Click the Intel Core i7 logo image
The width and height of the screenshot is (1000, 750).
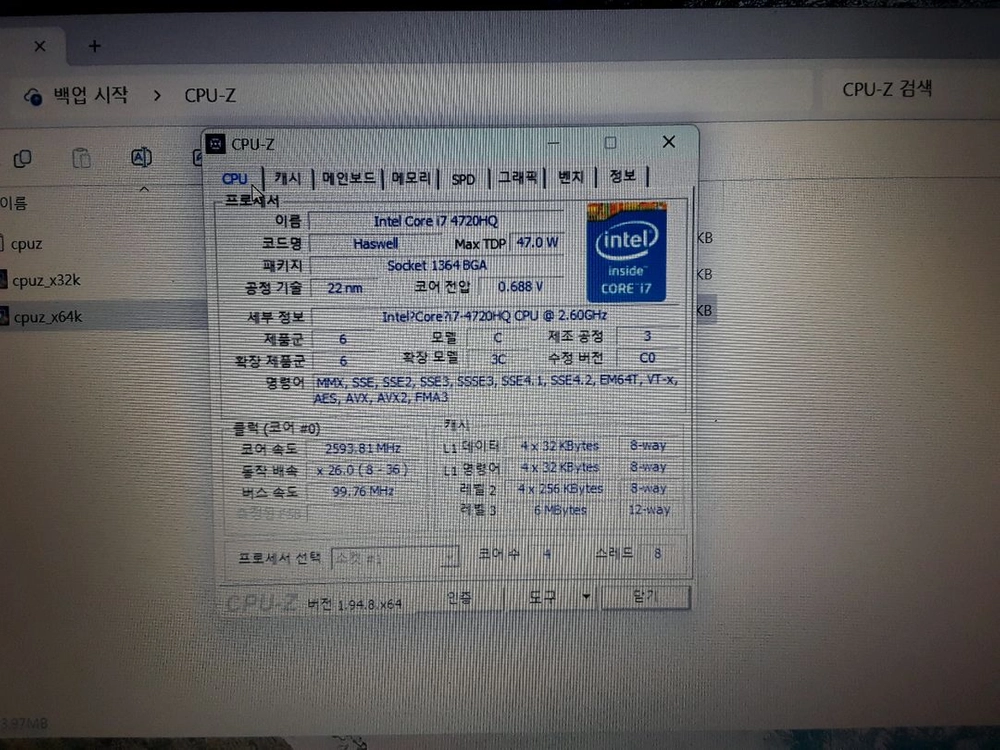[x=626, y=252]
